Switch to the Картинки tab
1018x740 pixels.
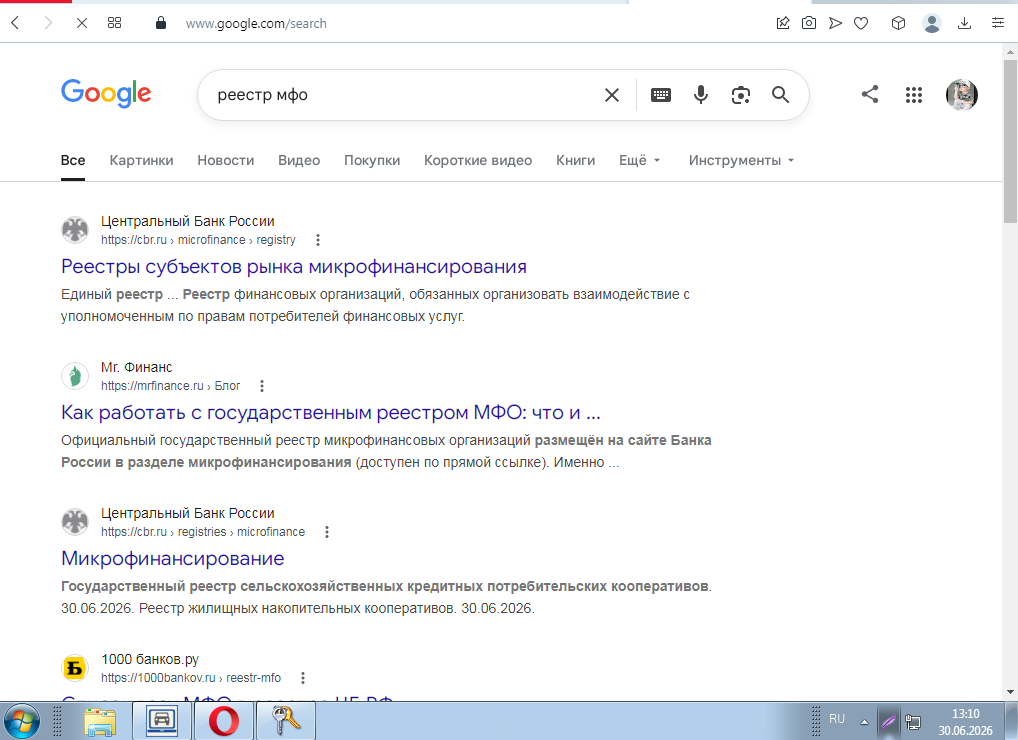[142, 160]
